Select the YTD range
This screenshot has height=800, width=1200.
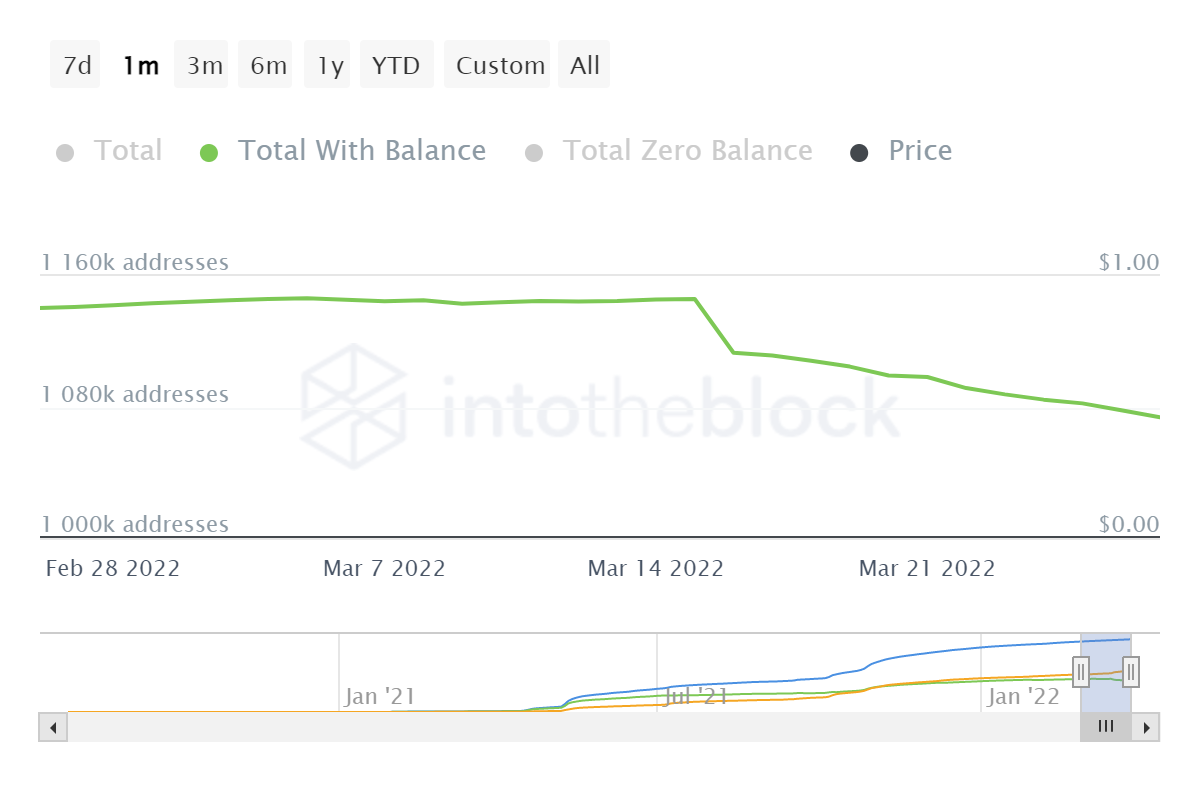396,66
